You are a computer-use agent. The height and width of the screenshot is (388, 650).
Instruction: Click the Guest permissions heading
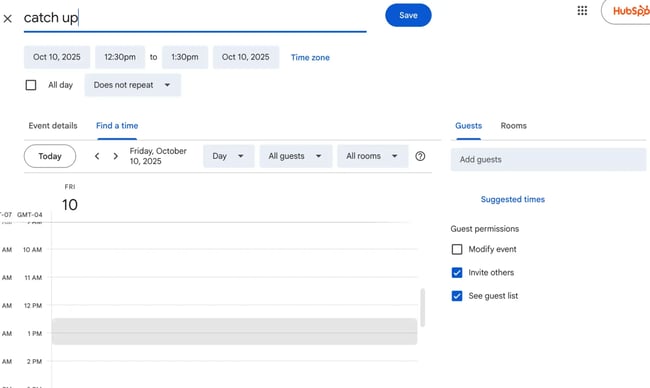pos(485,229)
